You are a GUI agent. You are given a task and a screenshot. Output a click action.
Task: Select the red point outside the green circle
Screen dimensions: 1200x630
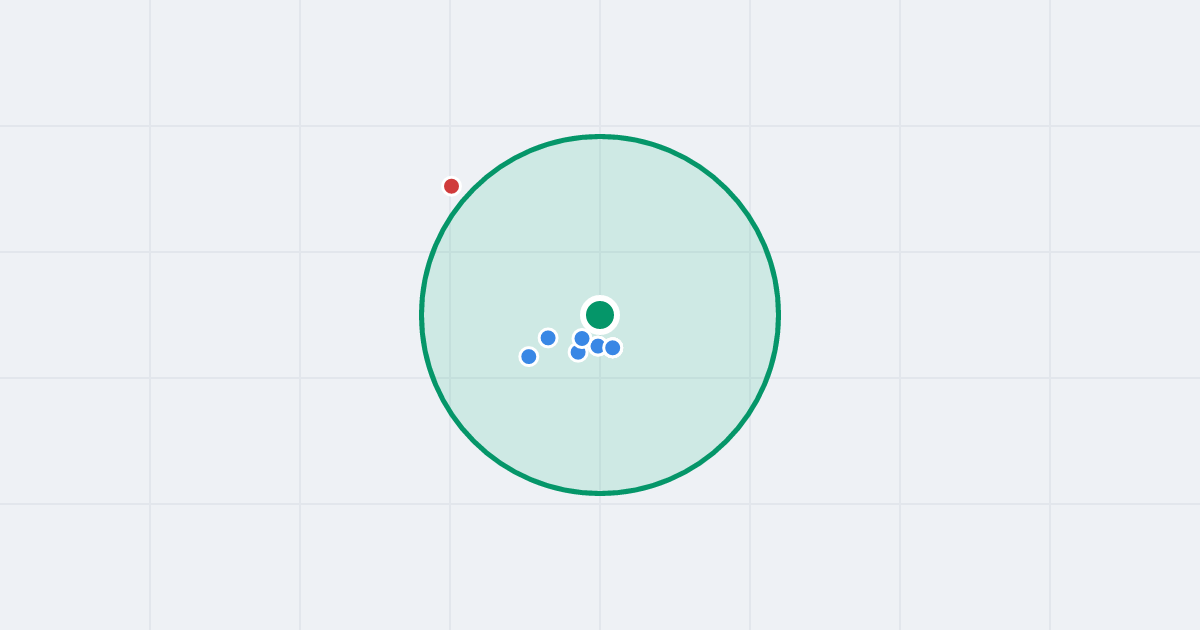coord(451,186)
